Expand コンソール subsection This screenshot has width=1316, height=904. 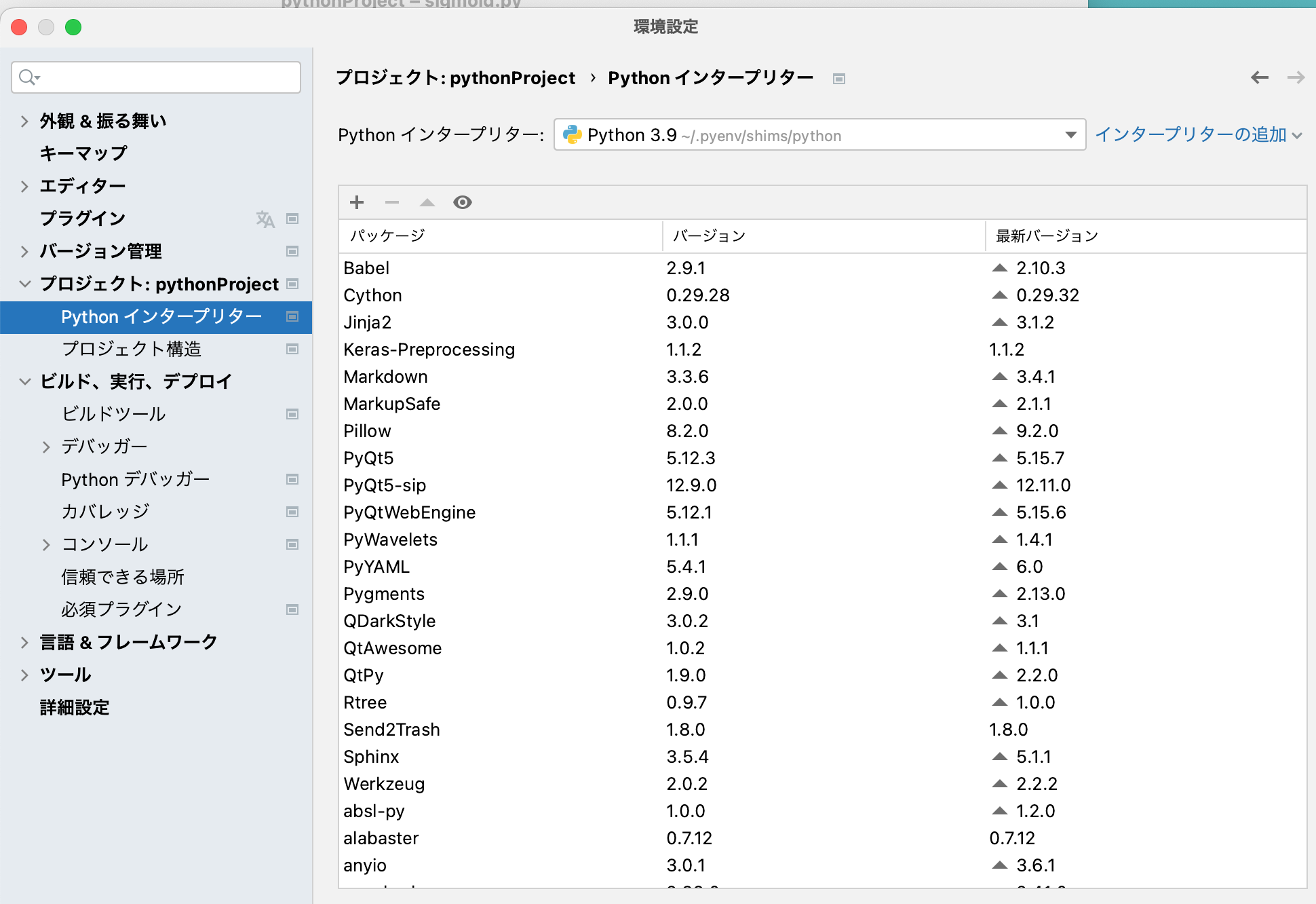[x=46, y=544]
